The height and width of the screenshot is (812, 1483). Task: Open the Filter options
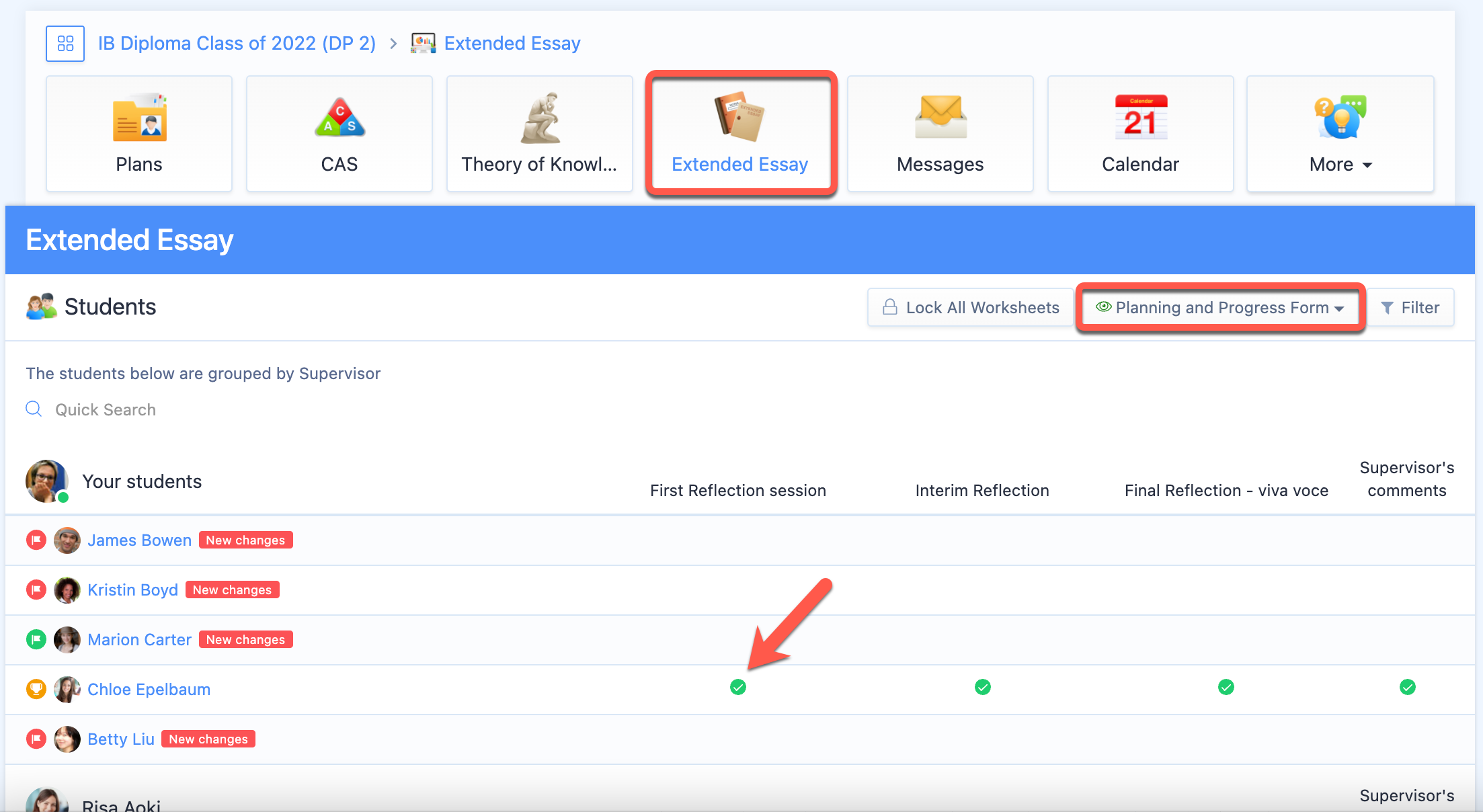pos(1410,308)
